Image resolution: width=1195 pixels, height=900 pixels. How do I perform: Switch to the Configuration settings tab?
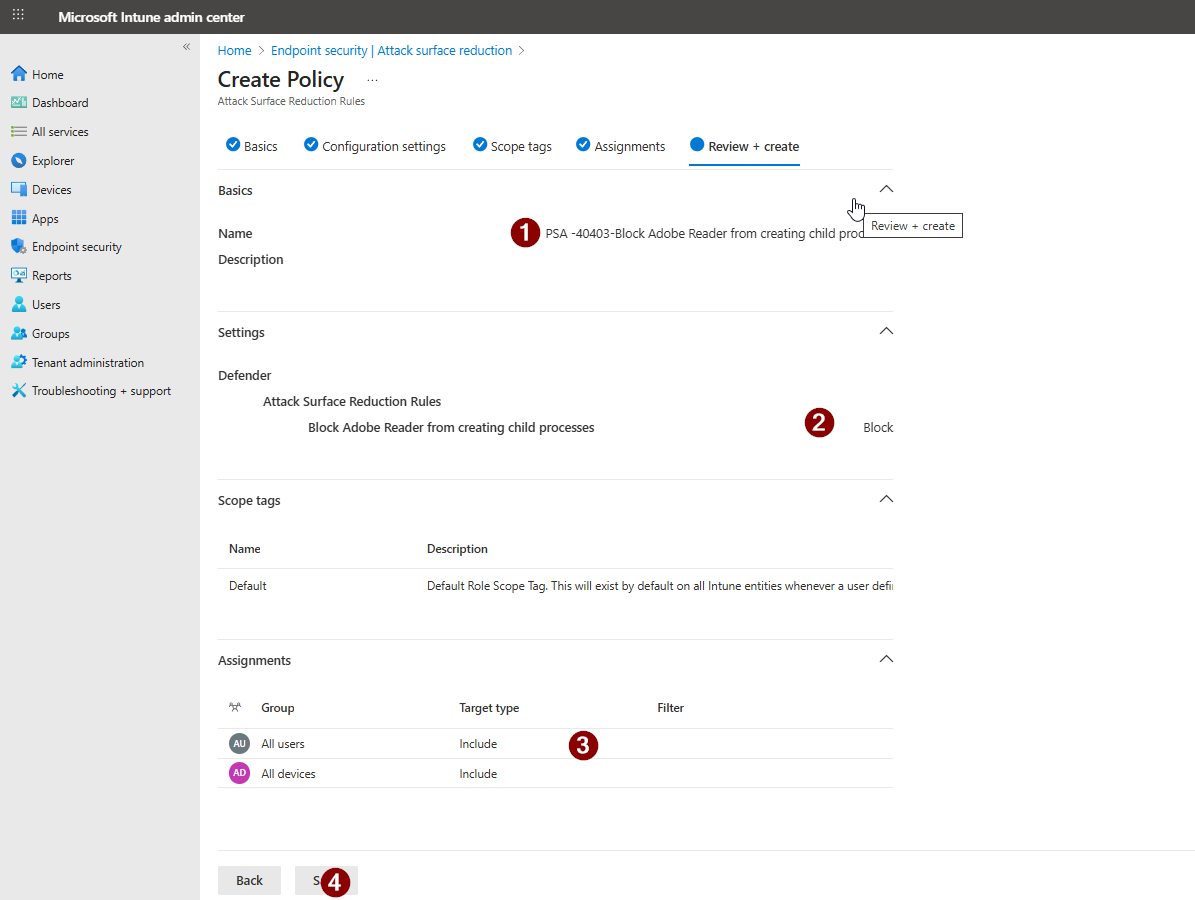[x=383, y=146]
